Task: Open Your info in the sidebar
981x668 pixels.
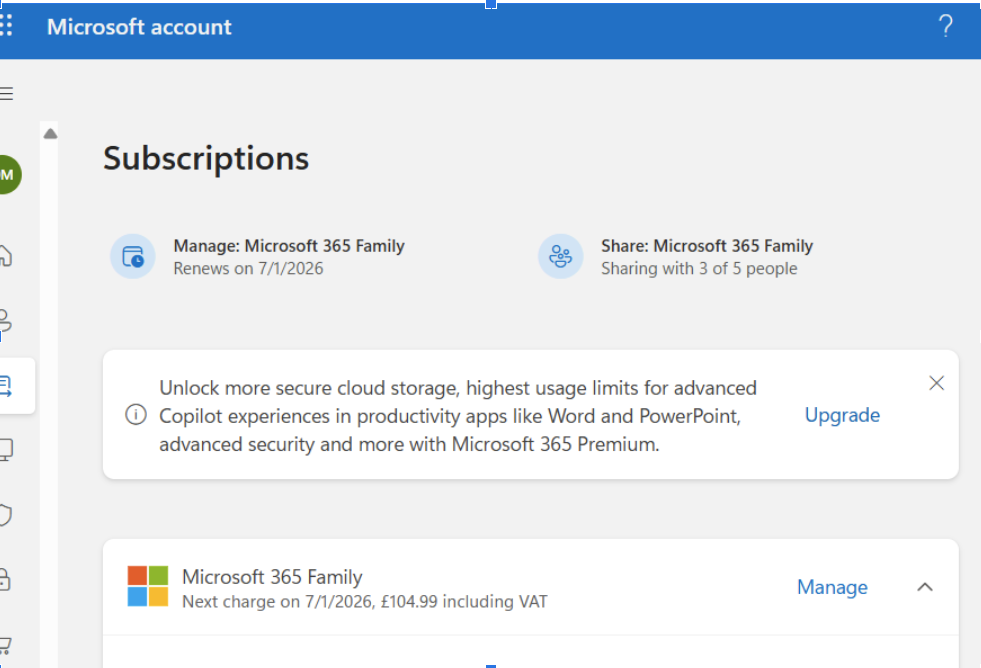Action: [6, 322]
